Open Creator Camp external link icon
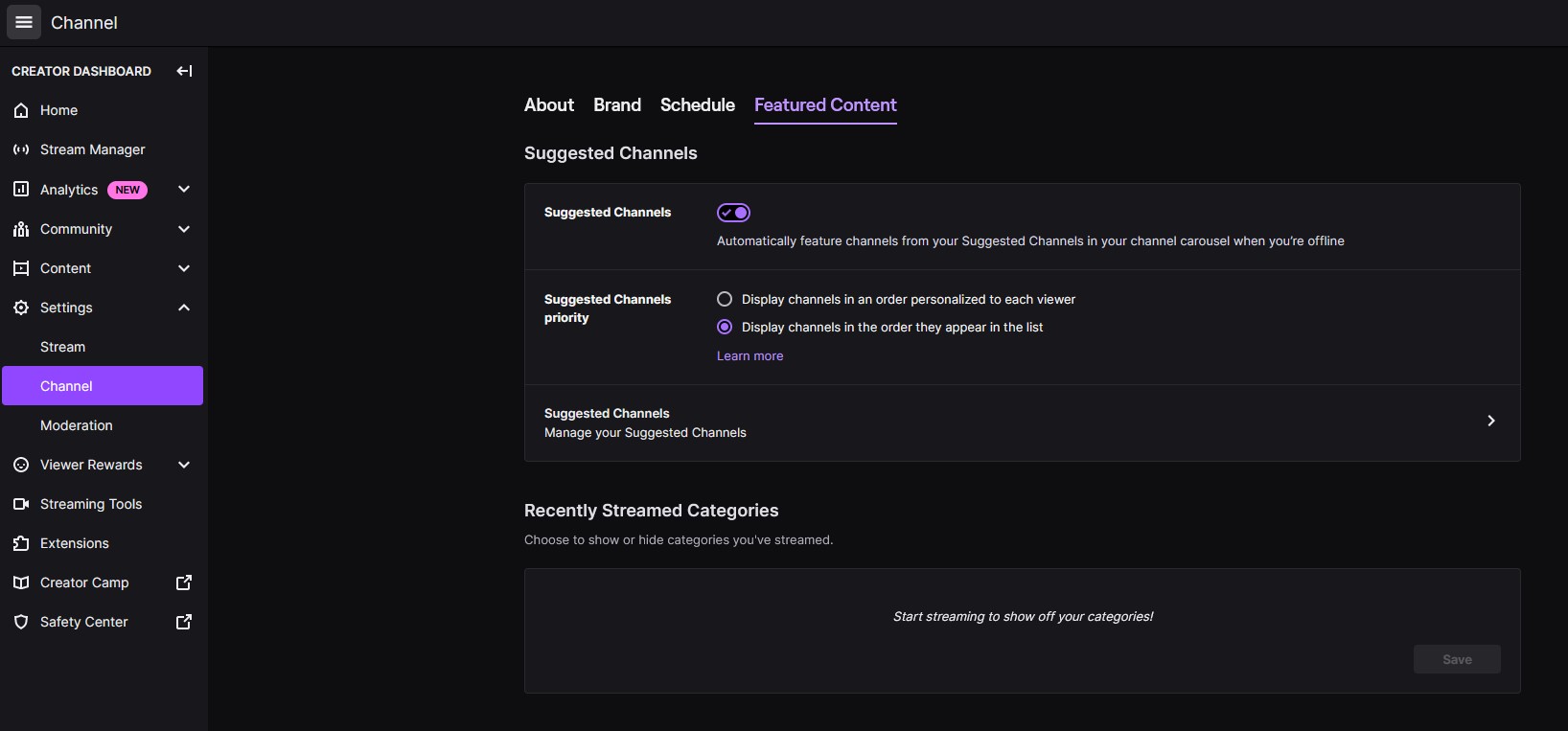1568x731 pixels. click(x=184, y=583)
